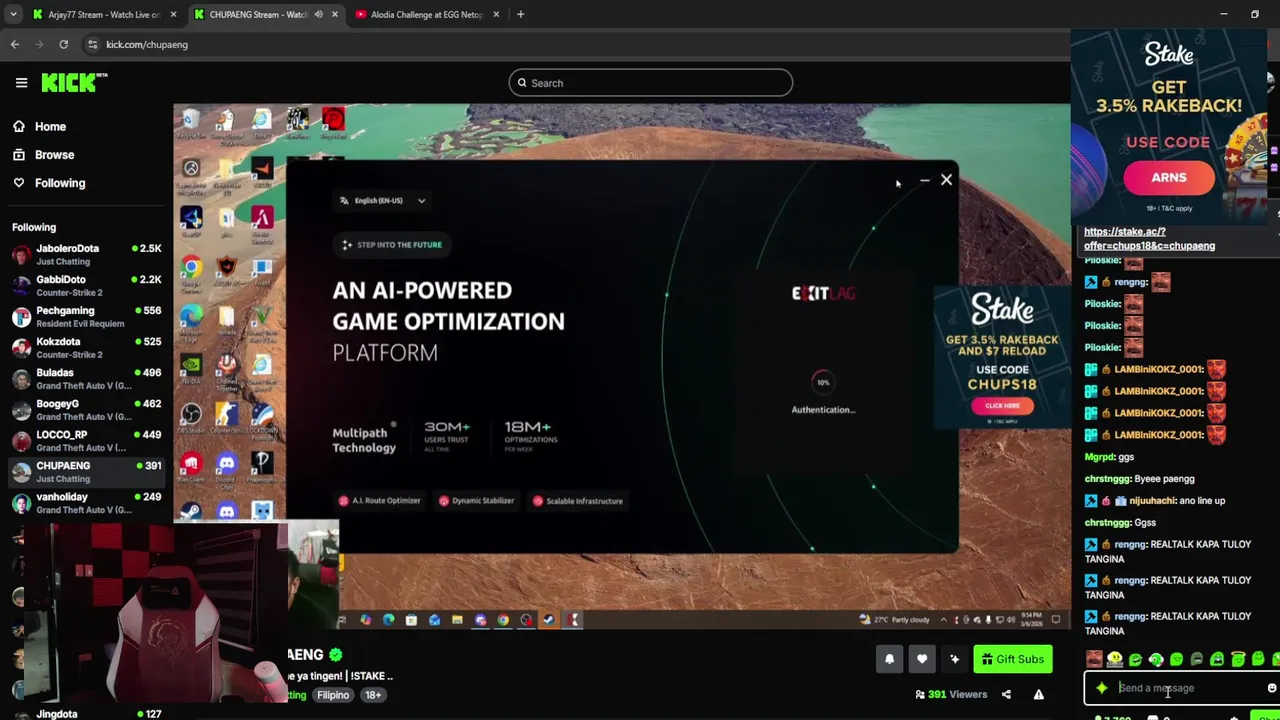Click A.I. Route Optimizer tag
This screenshot has height=720, width=1280.
point(379,501)
